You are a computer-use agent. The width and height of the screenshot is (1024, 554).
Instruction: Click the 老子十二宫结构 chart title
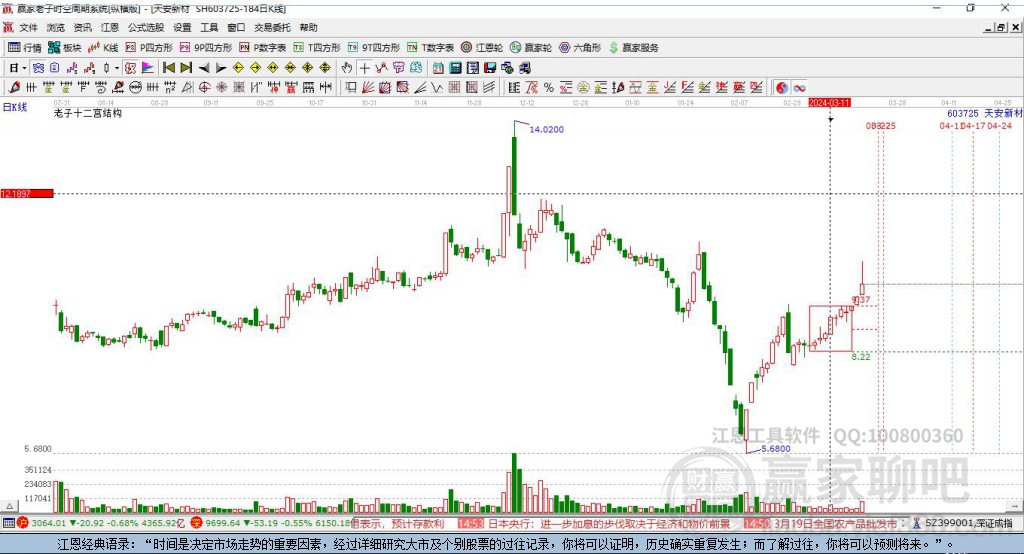point(88,113)
